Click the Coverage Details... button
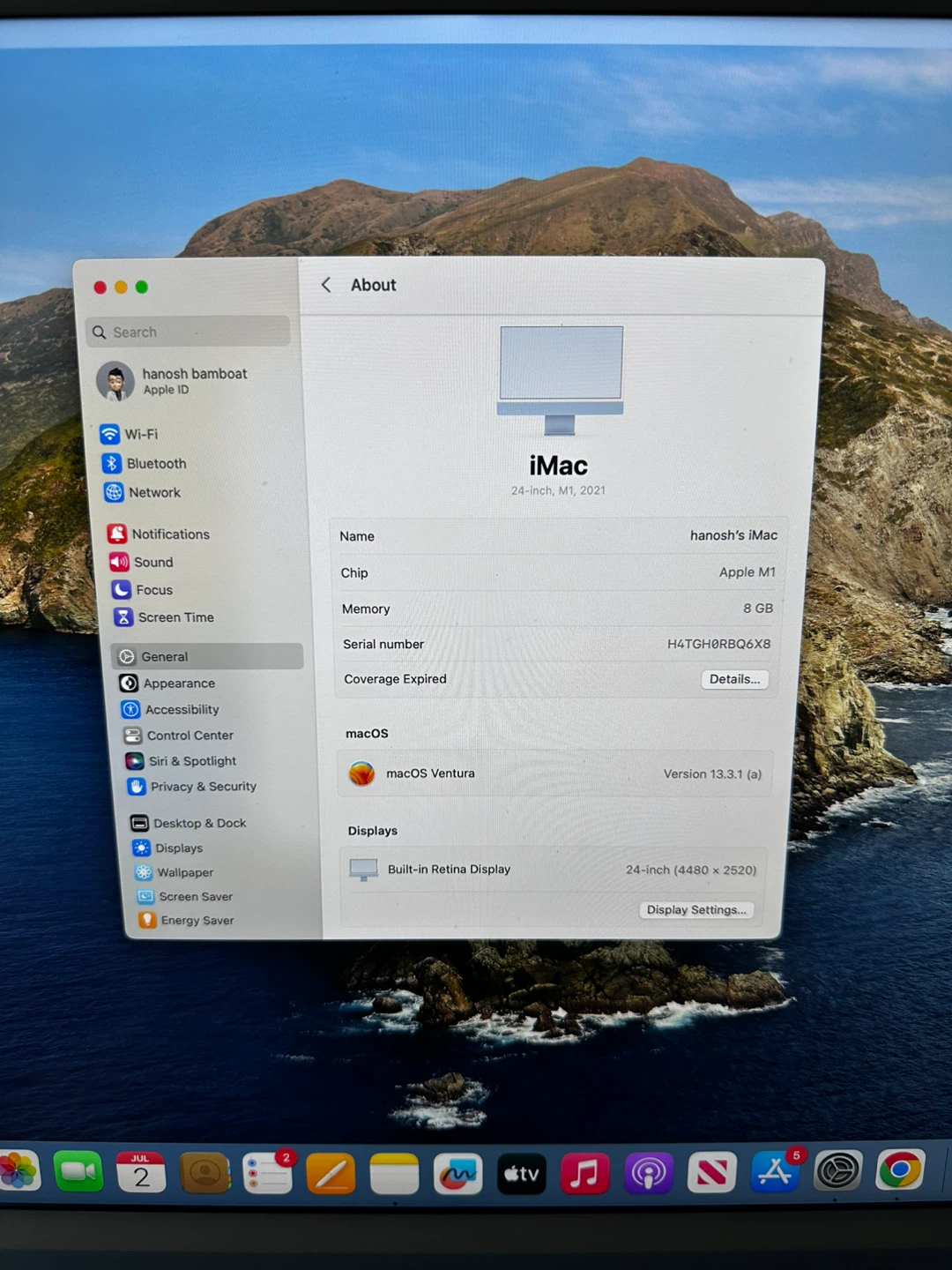The width and height of the screenshot is (952, 1270). coord(734,679)
